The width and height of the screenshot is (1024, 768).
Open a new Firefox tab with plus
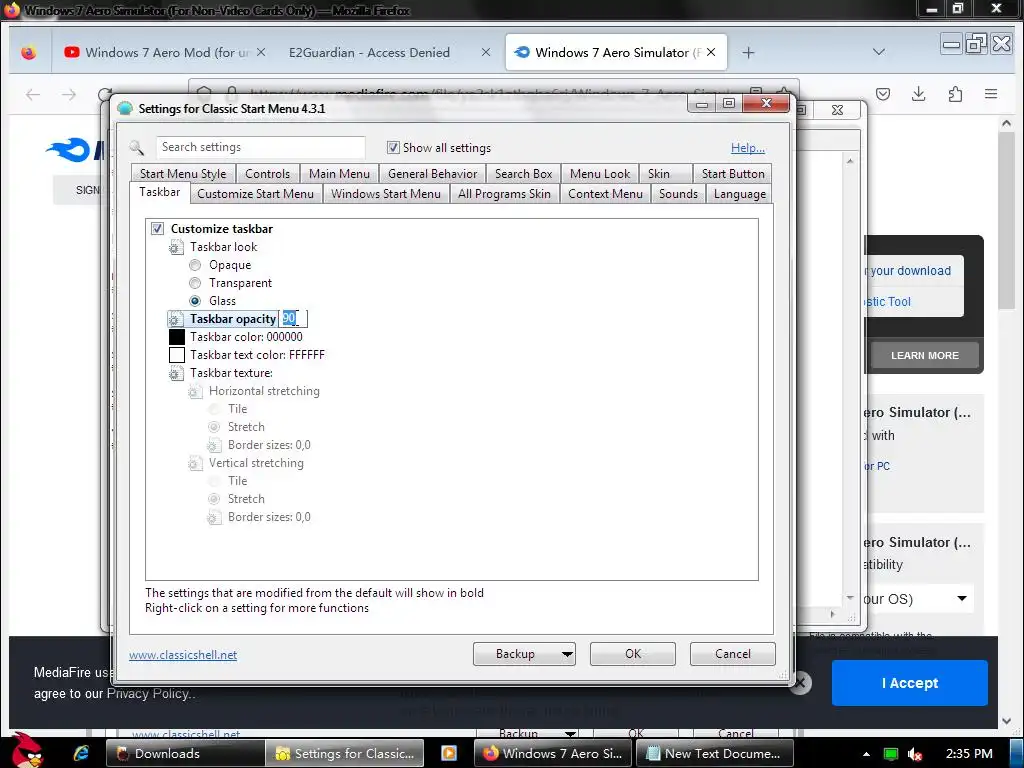[x=748, y=52]
